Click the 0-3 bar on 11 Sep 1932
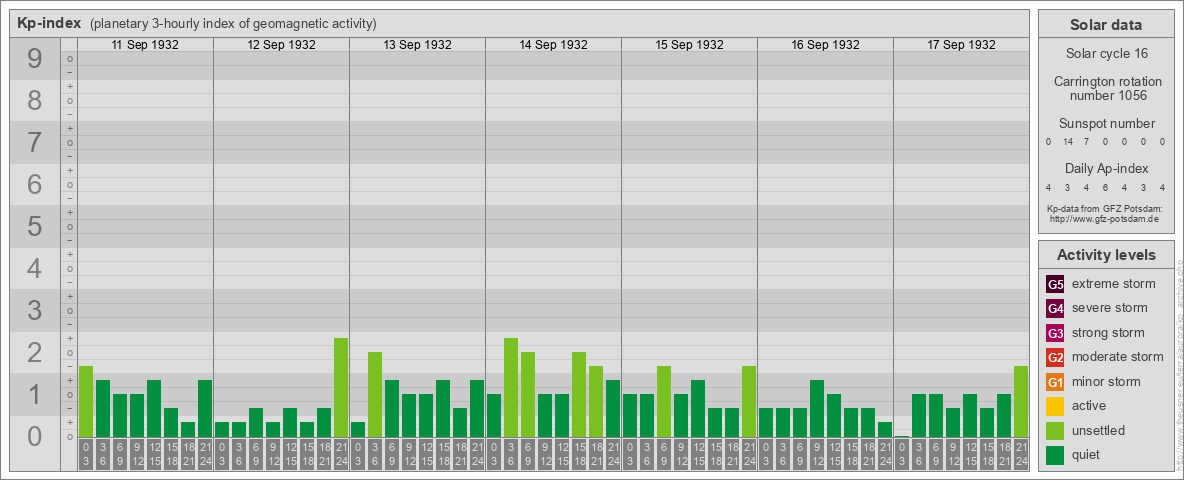This screenshot has height=480, width=1184. click(x=86, y=402)
